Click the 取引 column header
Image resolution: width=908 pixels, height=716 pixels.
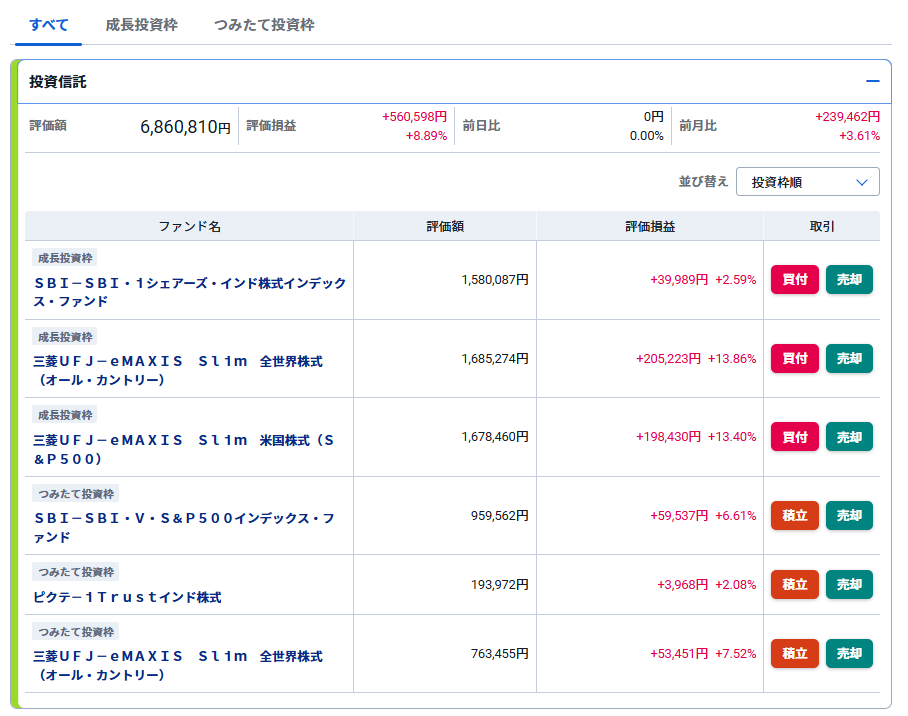click(822, 226)
